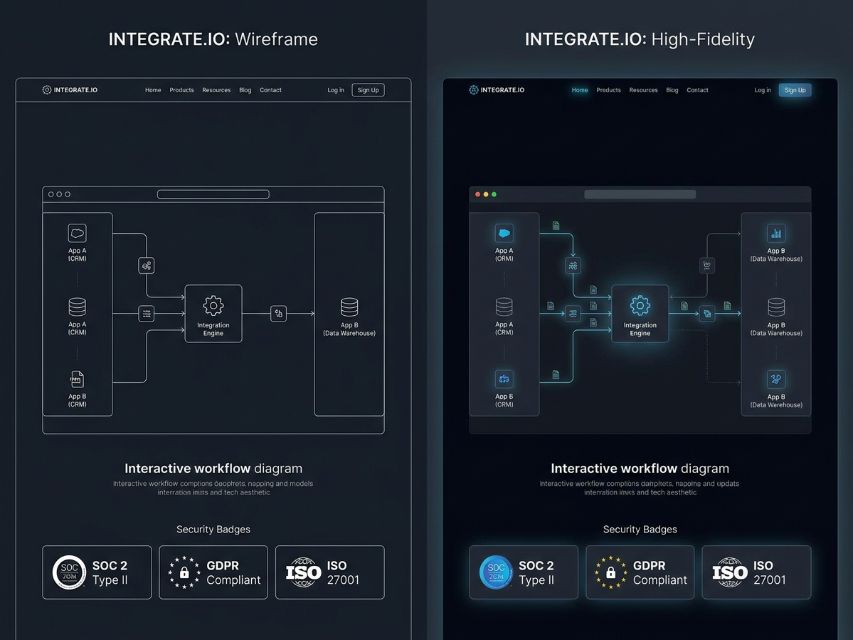Open Contact in the High-Fidelity navigation

point(697,90)
